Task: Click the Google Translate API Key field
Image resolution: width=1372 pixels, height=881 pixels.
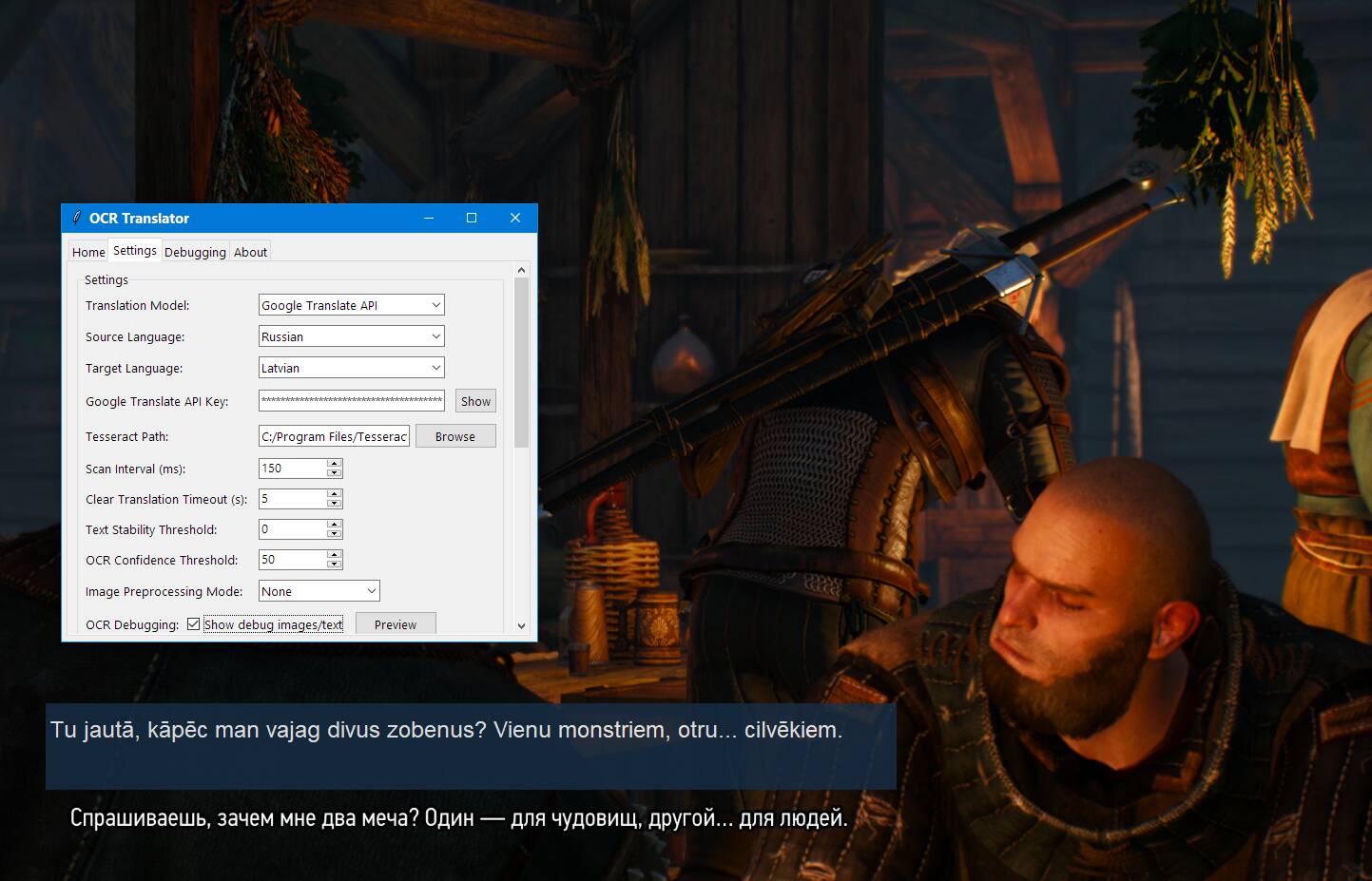Action: [x=352, y=400]
